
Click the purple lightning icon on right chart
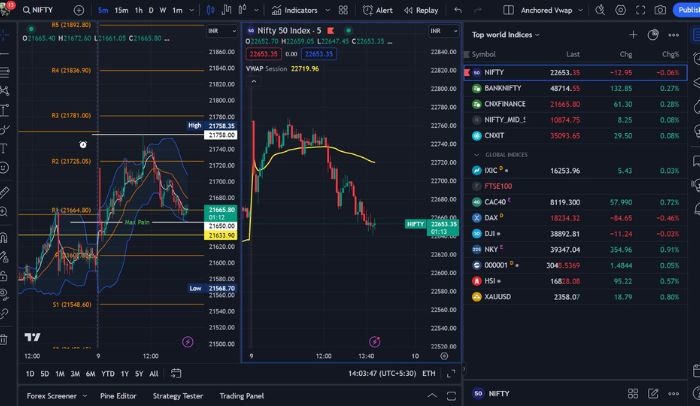point(375,342)
